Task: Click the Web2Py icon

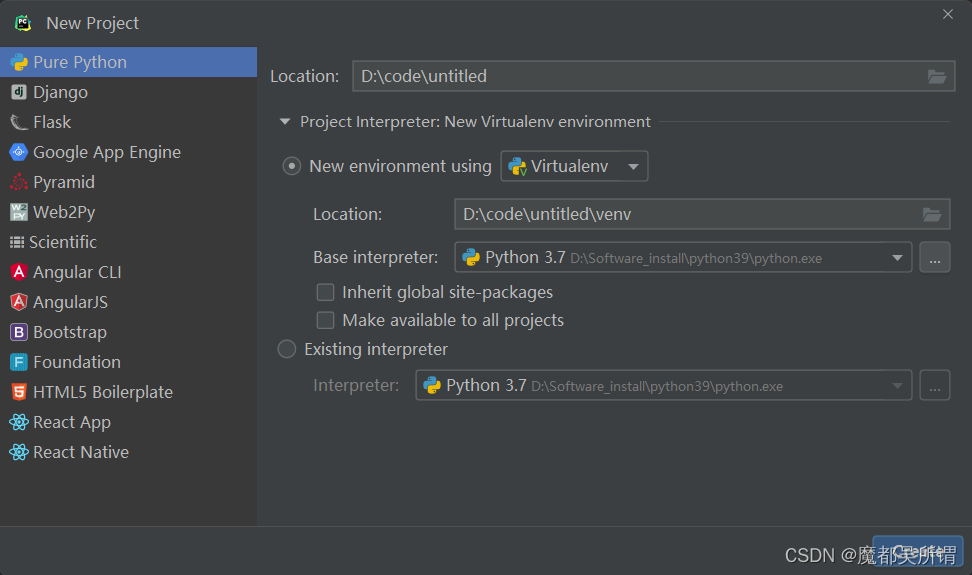Action: click(19, 212)
